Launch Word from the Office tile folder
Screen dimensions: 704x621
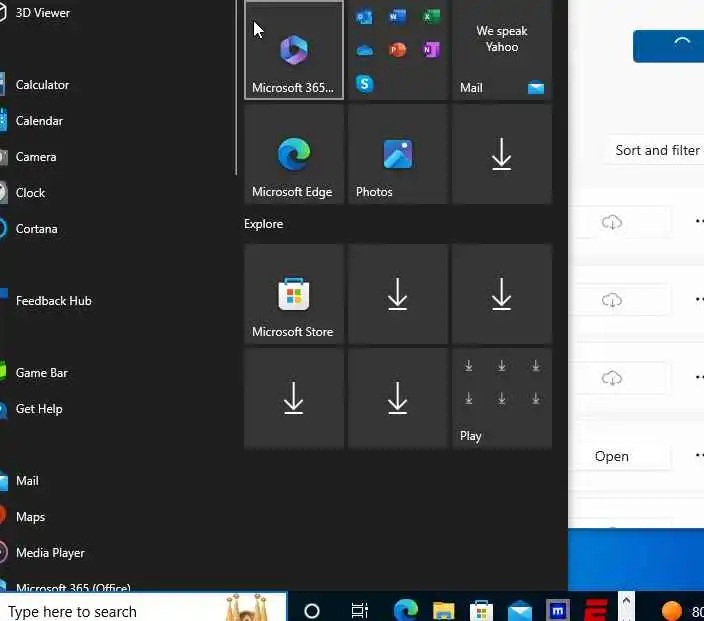[397, 17]
